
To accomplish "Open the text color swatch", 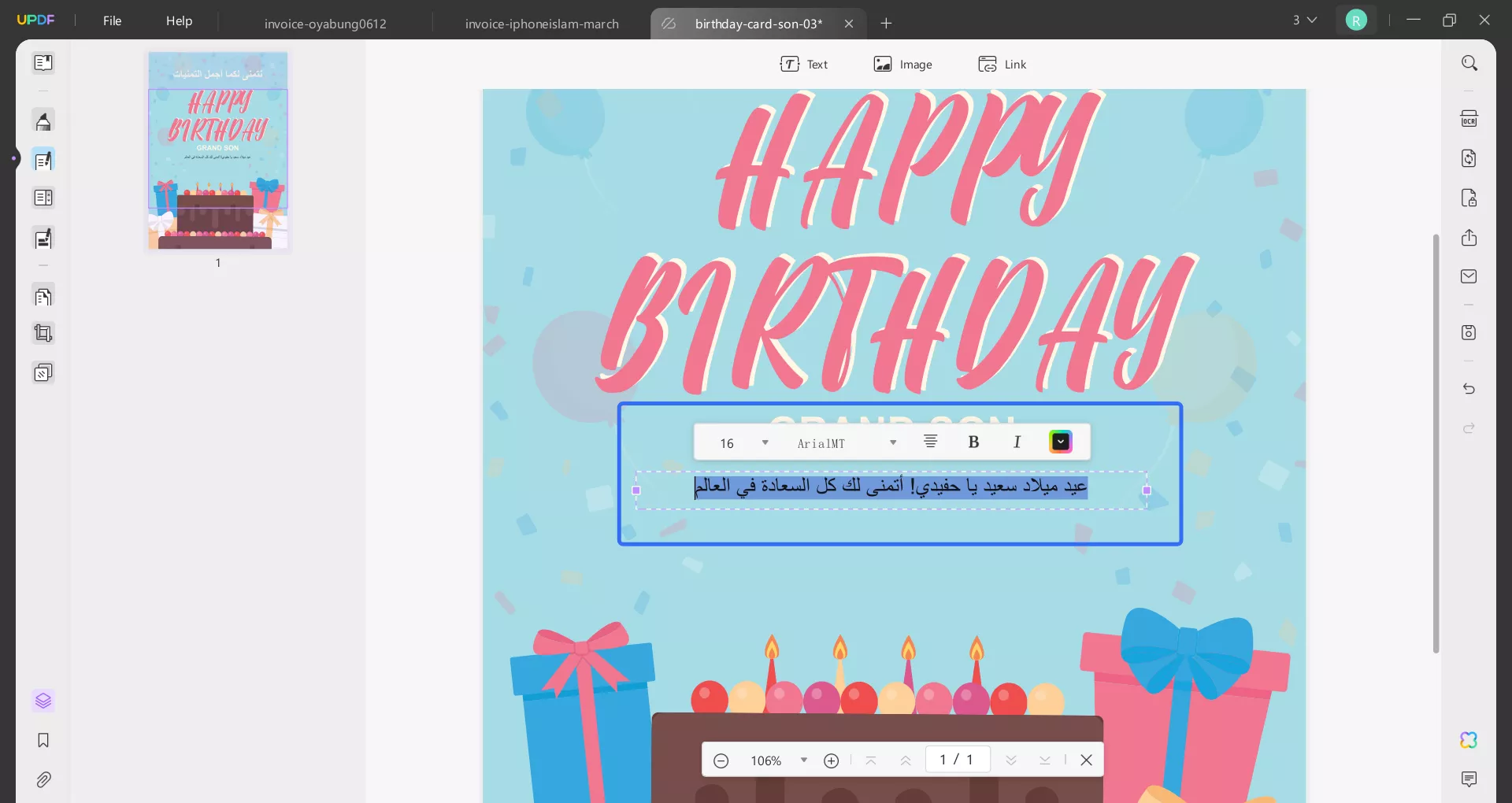I will tap(1061, 442).
